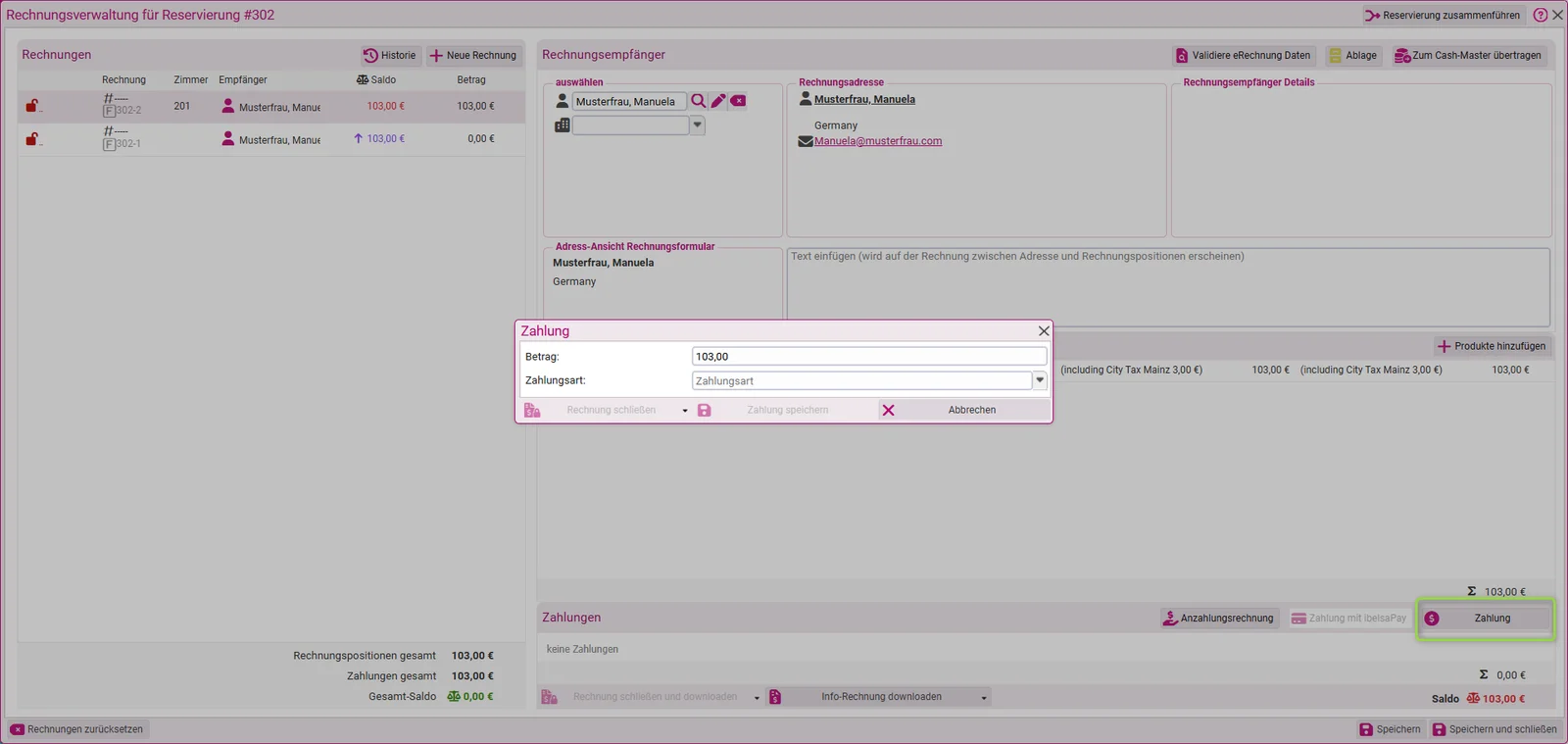This screenshot has height=744, width=1568.
Task: Select the invoice row 302-2
Action: click(x=271, y=106)
